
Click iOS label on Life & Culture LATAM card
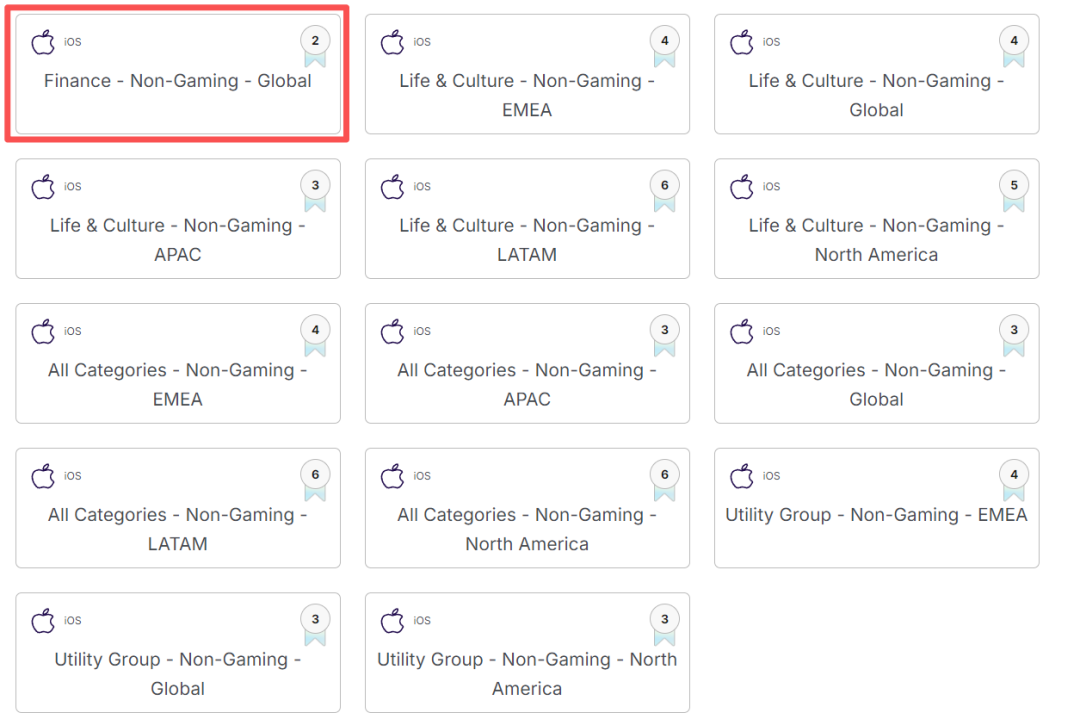(x=422, y=187)
